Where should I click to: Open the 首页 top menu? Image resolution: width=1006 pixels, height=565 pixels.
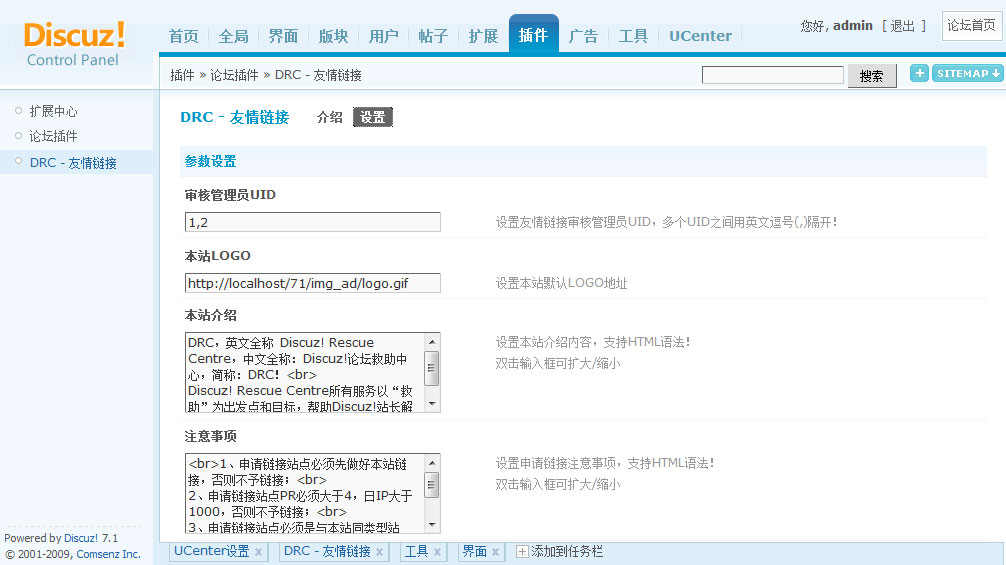click(x=183, y=36)
